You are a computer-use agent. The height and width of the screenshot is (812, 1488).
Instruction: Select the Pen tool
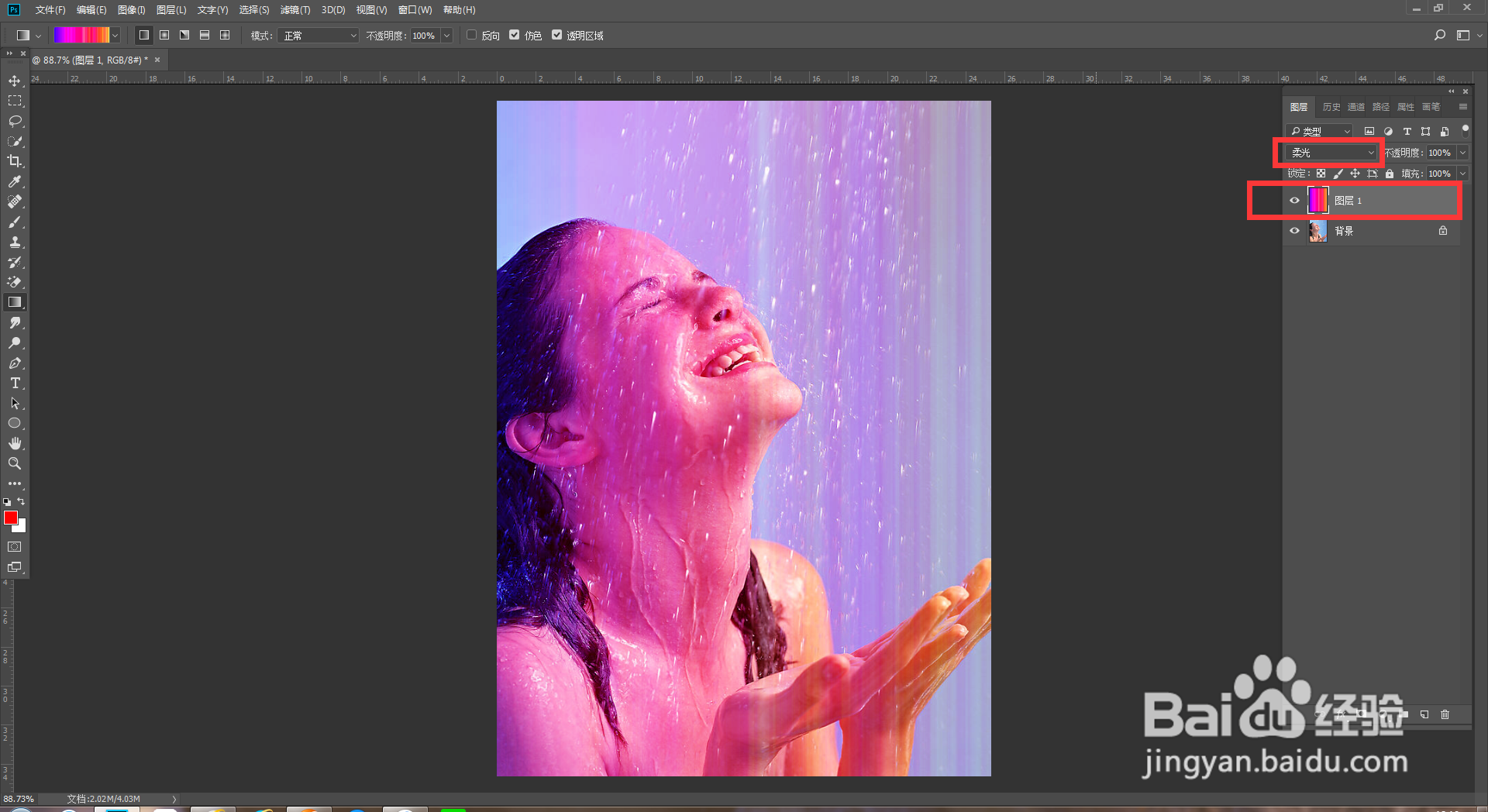pos(15,363)
